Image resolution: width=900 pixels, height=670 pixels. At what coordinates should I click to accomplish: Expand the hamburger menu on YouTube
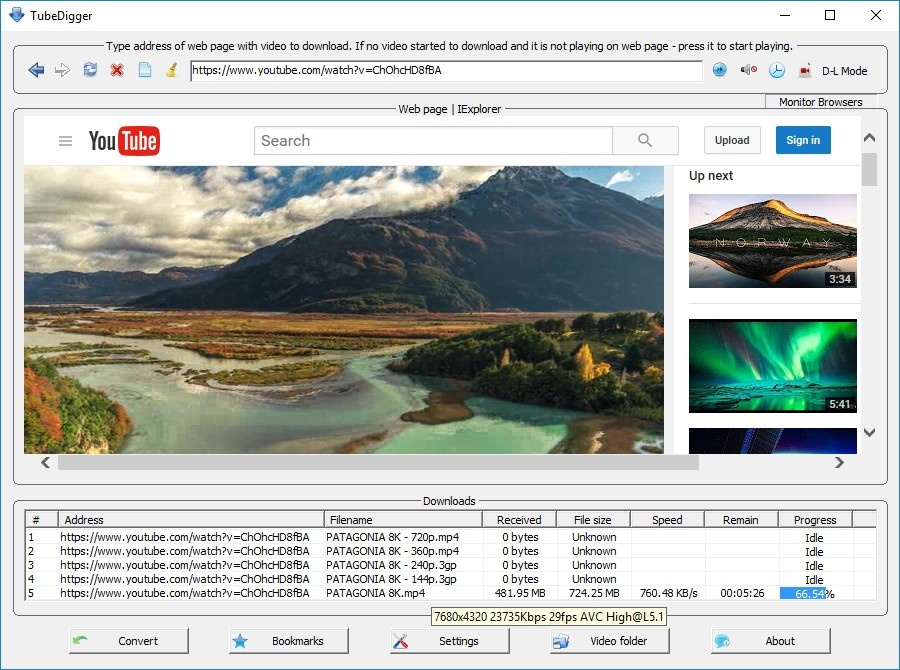(65, 141)
